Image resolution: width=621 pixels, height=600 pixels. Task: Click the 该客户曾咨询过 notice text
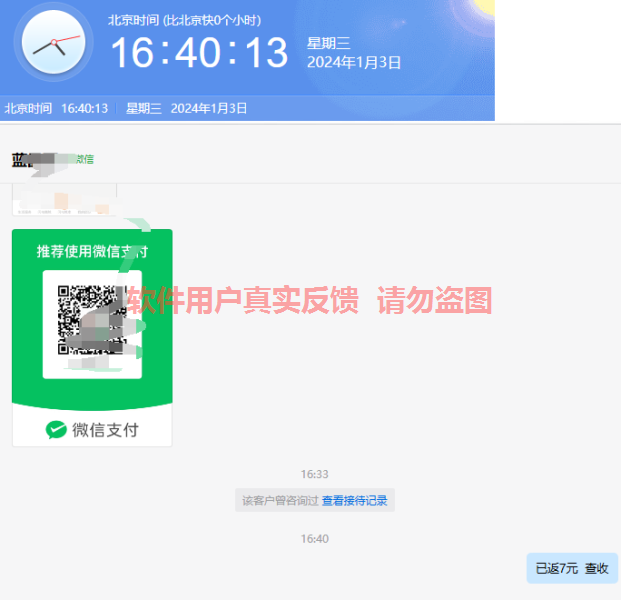click(279, 500)
